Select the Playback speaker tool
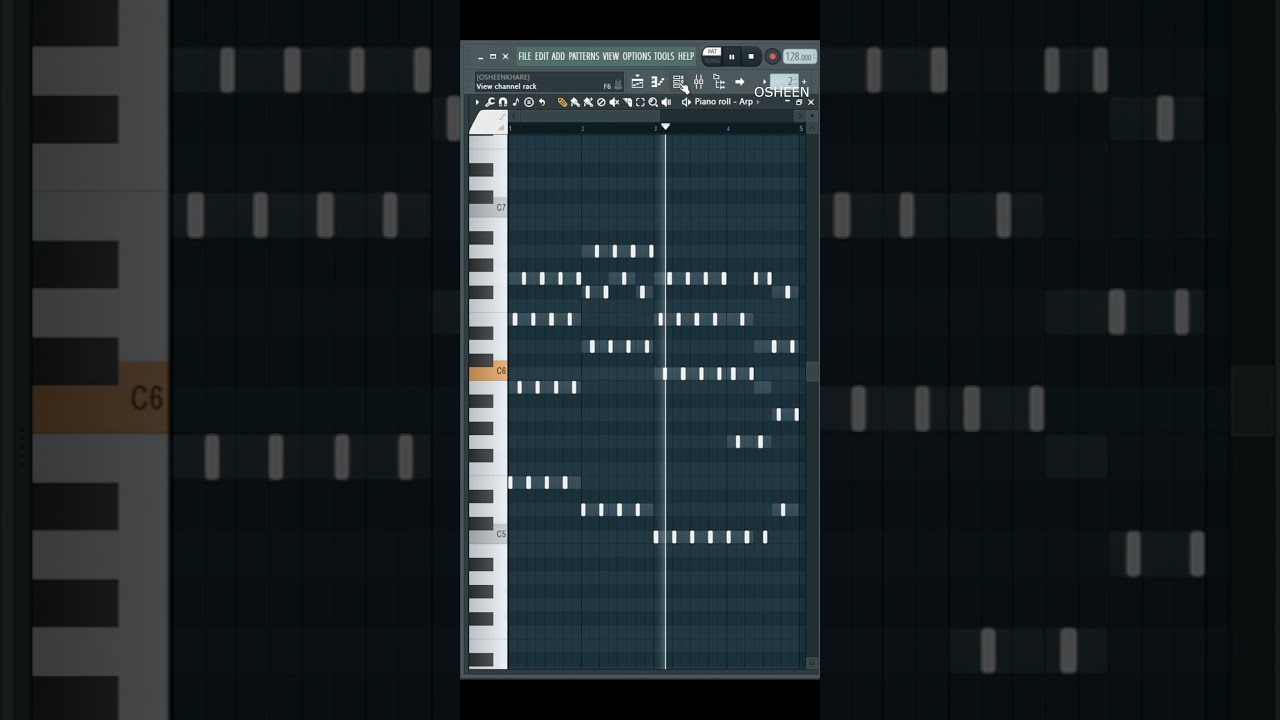Viewport: 1280px width, 720px height. coord(666,102)
